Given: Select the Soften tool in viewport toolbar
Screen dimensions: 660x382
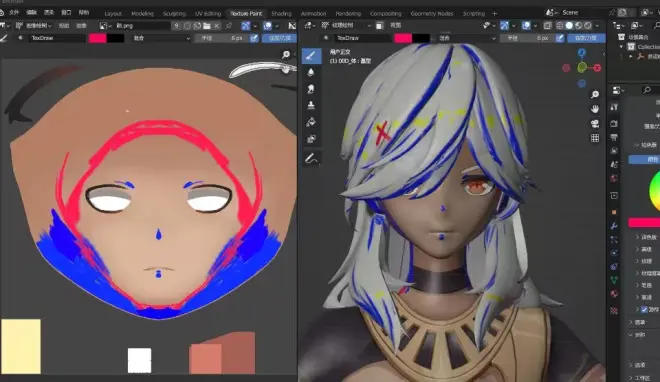Looking at the screenshot, I should click(x=311, y=72).
